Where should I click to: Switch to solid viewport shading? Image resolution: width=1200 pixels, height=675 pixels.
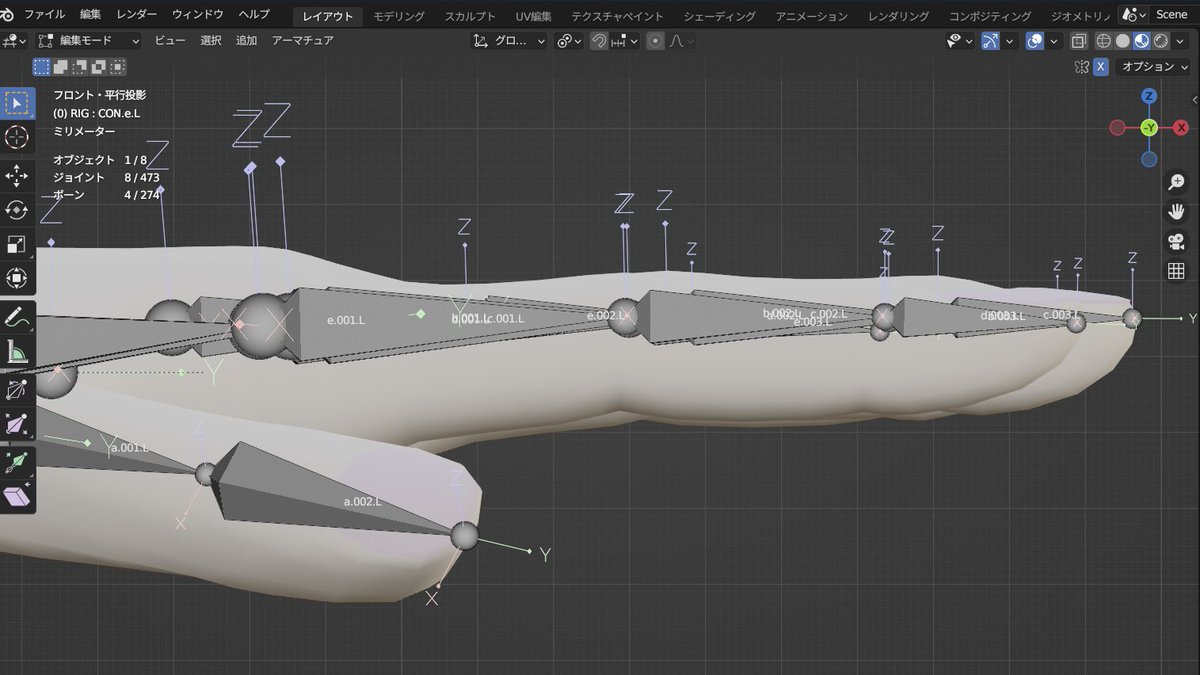click(1123, 41)
